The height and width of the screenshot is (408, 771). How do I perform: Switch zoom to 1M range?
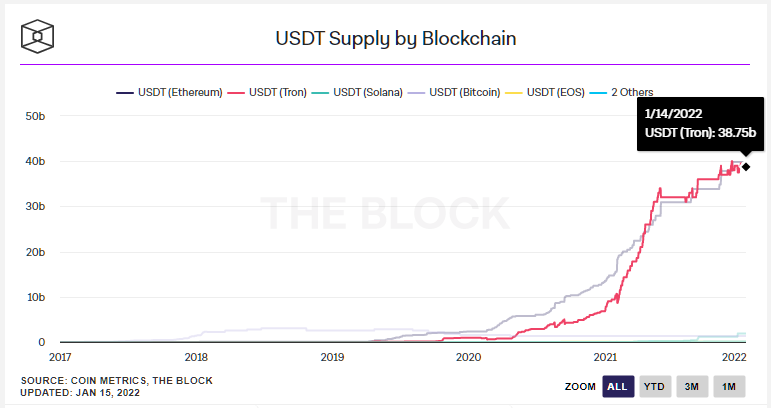pyautogui.click(x=729, y=387)
